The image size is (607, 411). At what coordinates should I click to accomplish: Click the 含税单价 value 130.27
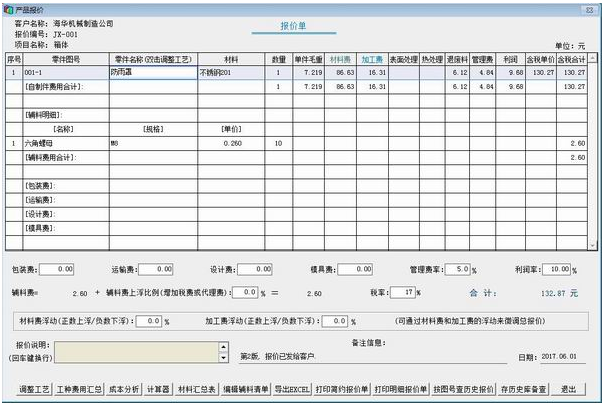click(x=541, y=72)
